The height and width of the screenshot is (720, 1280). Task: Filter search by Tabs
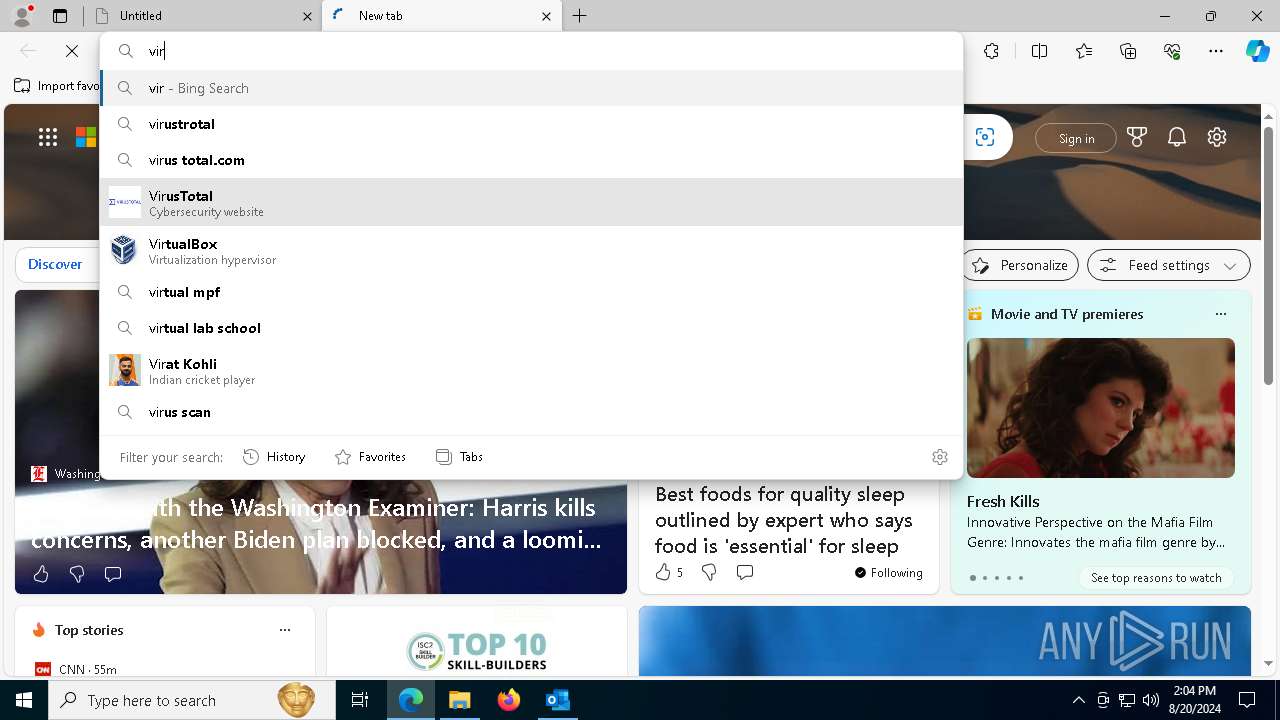coord(460,457)
